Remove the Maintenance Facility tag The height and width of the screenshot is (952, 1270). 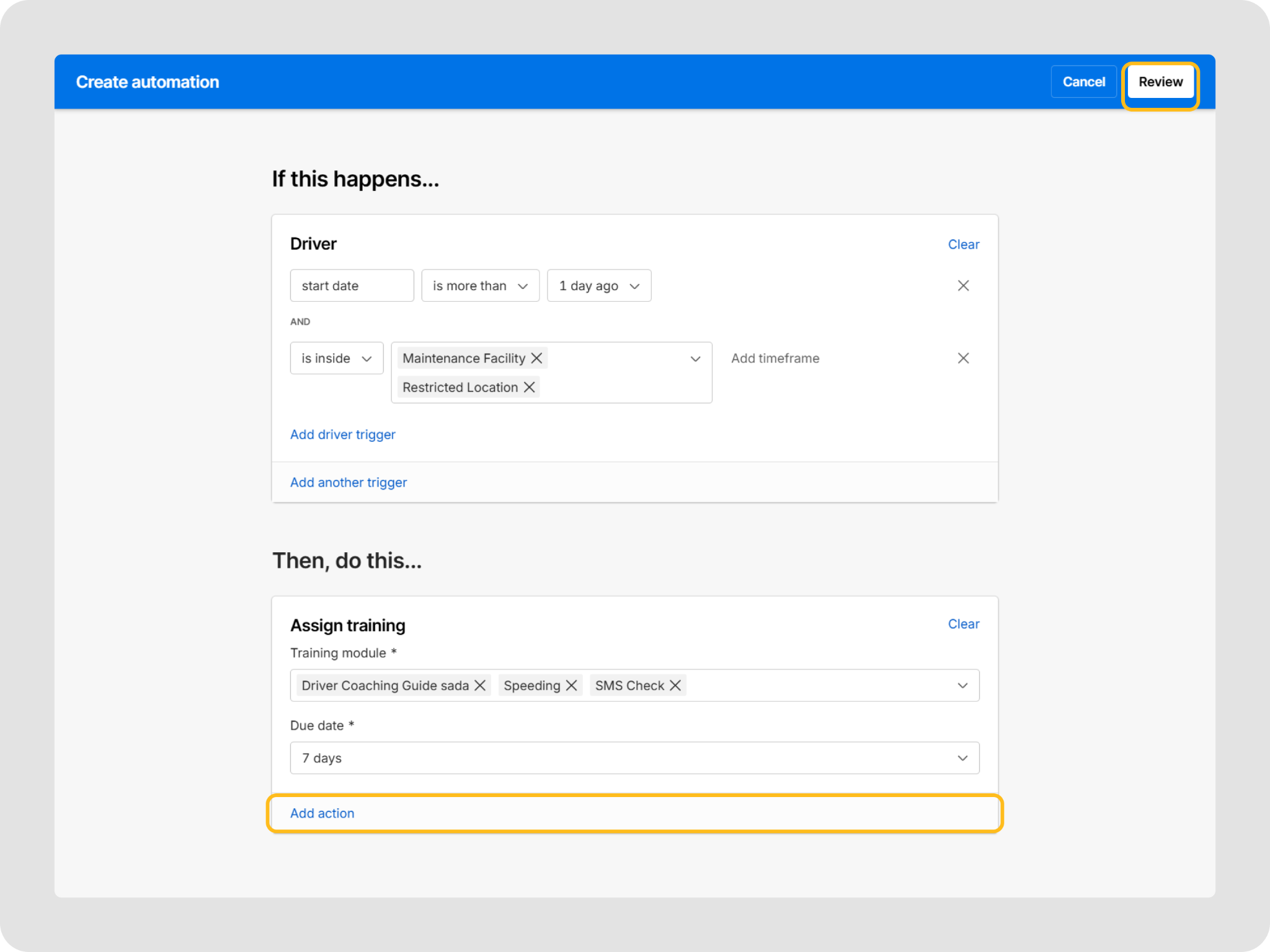pyautogui.click(x=536, y=358)
